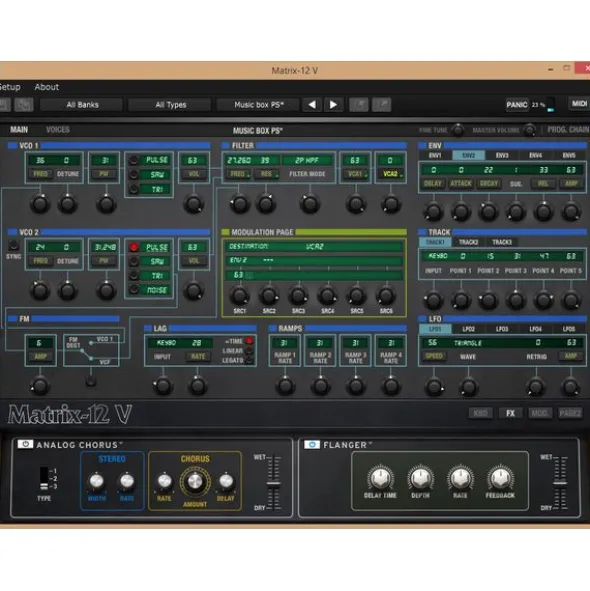Click the FM DEST switch
This screenshot has width=590, height=591.
(x=90, y=381)
